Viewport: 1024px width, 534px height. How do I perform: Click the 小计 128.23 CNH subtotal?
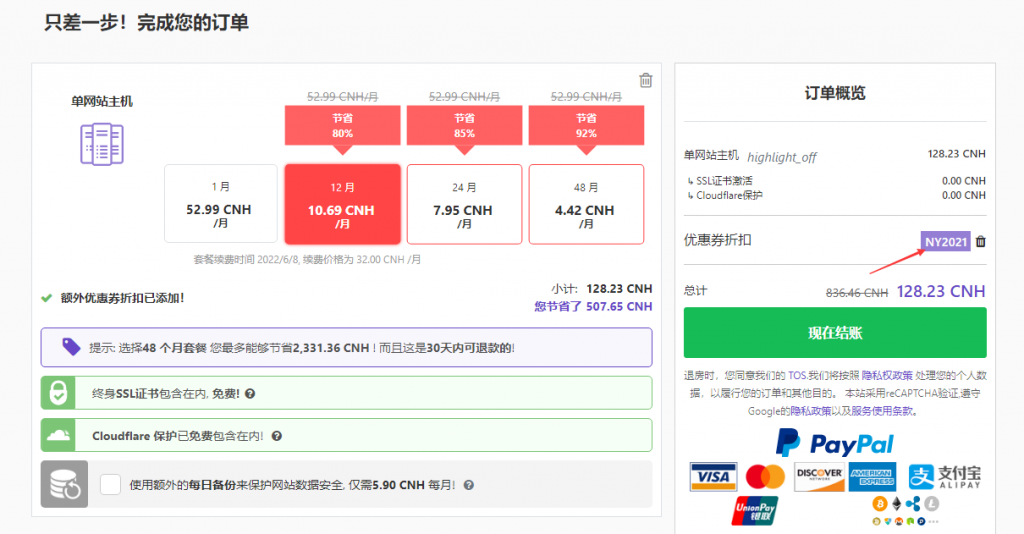click(601, 289)
